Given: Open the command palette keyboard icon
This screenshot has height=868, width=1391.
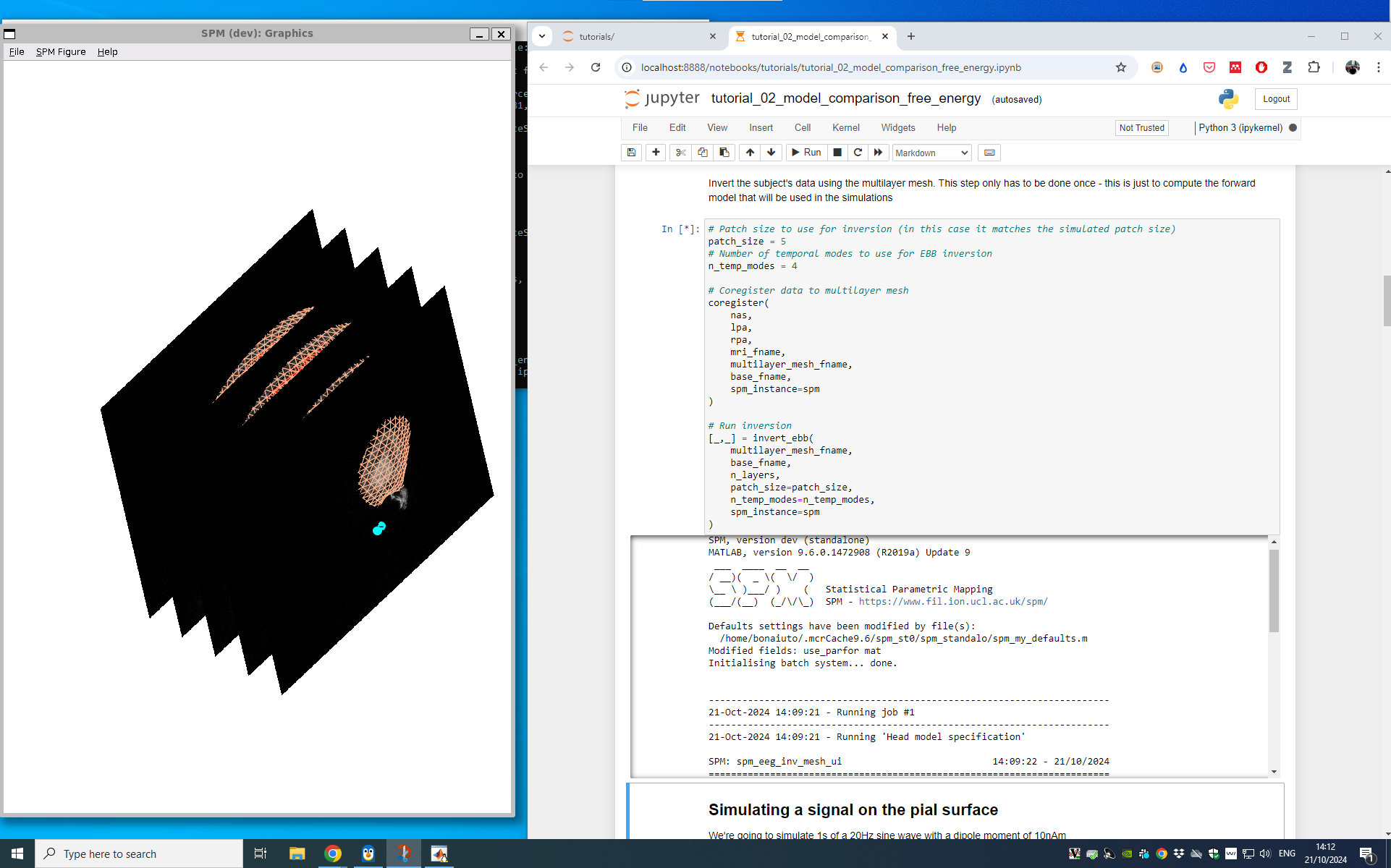Looking at the screenshot, I should [x=989, y=153].
